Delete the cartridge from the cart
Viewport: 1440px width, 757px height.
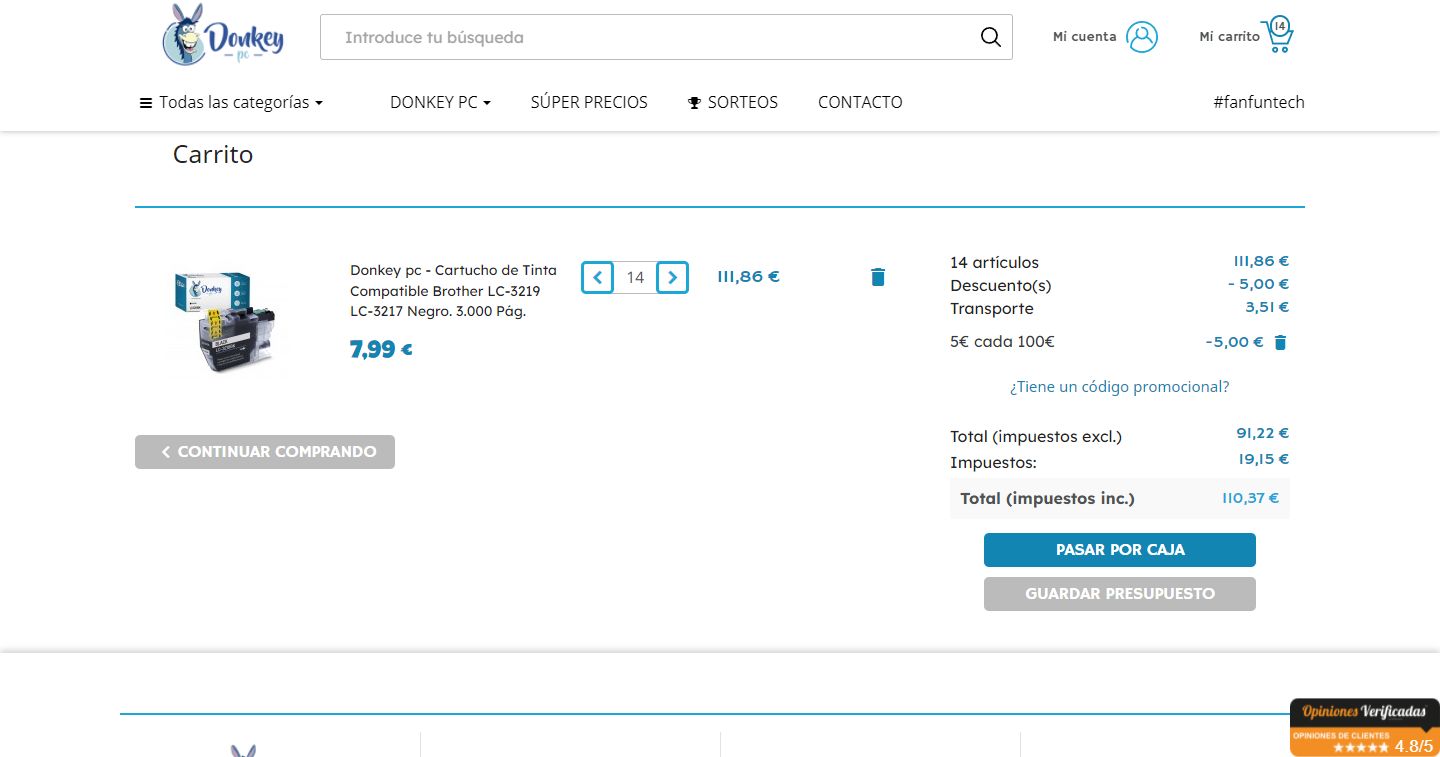pos(878,277)
